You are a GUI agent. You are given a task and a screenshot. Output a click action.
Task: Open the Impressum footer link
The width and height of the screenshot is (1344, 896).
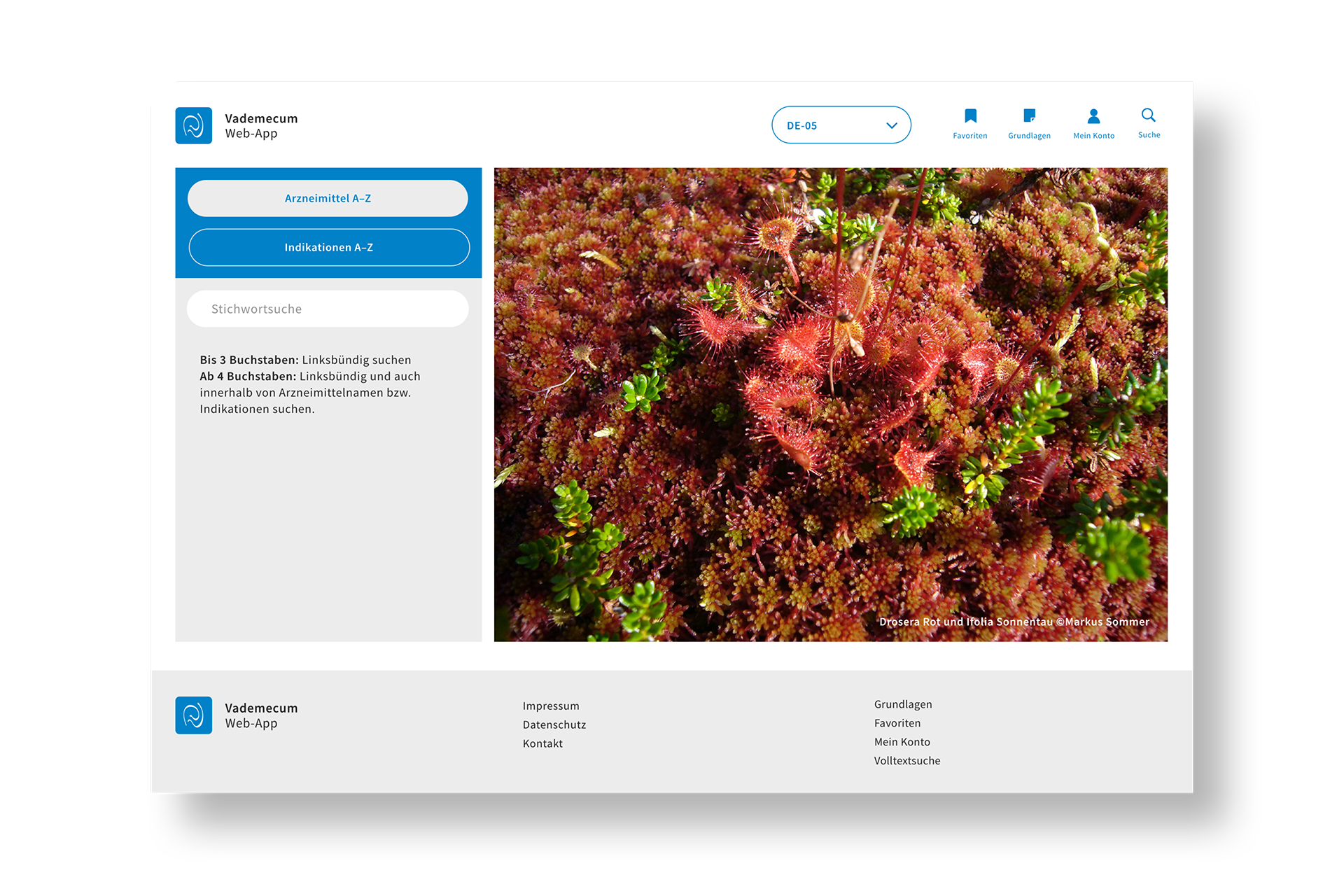551,706
